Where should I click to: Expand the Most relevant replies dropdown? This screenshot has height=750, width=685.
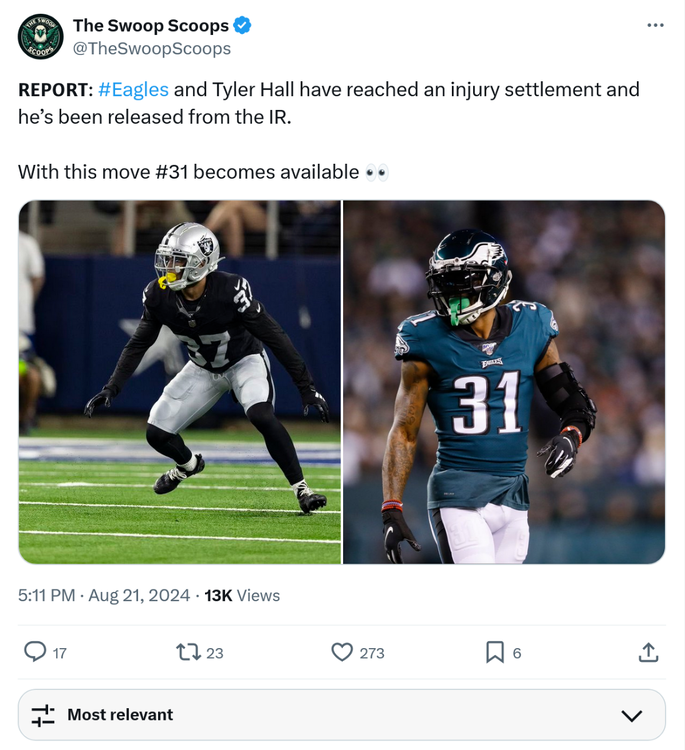tap(342, 715)
